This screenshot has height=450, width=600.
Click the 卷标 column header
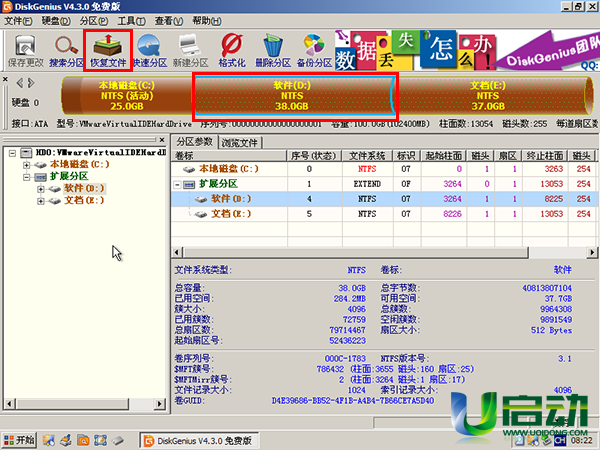[x=229, y=156]
